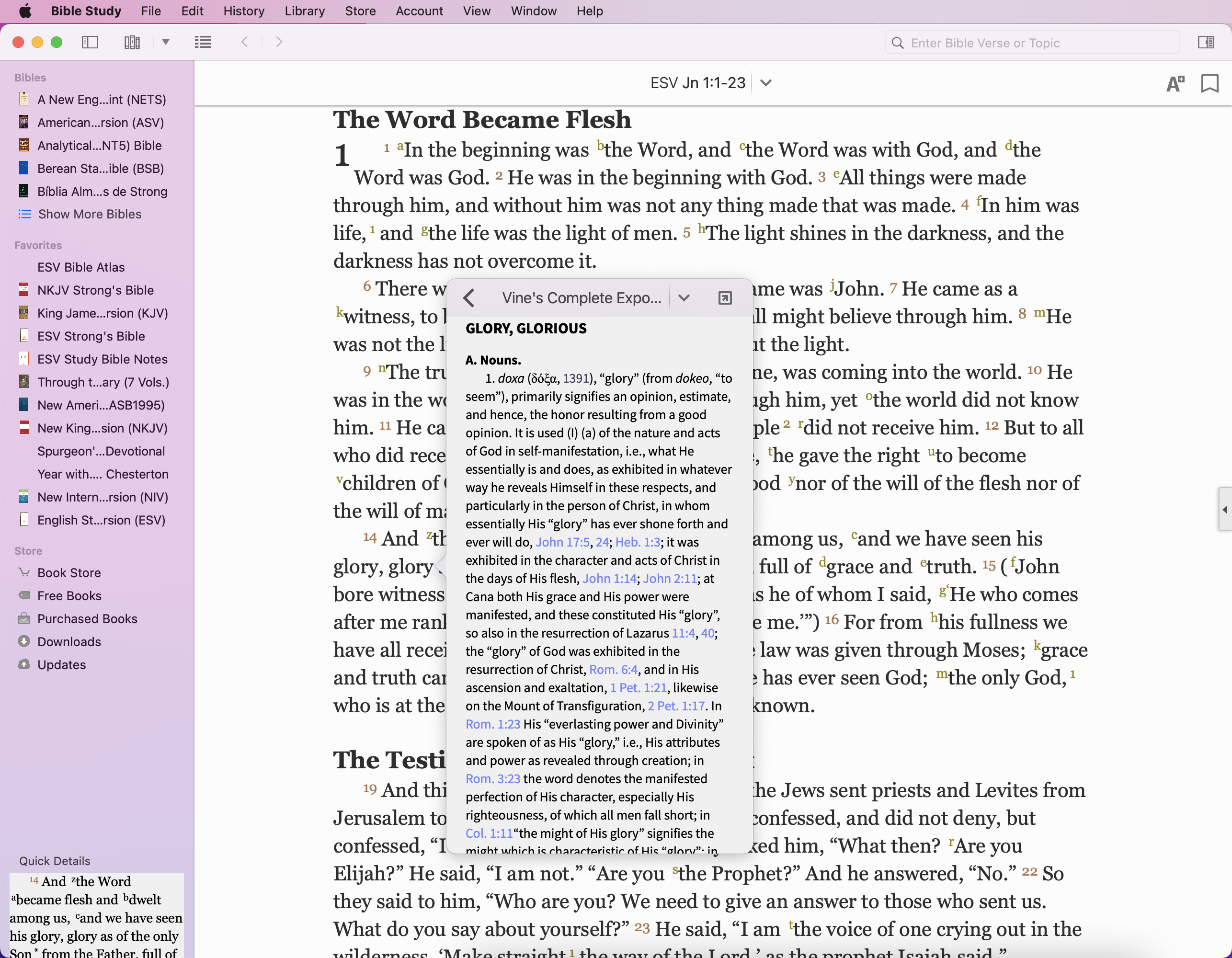Open Year with.... Chesterton favorite

103,475
